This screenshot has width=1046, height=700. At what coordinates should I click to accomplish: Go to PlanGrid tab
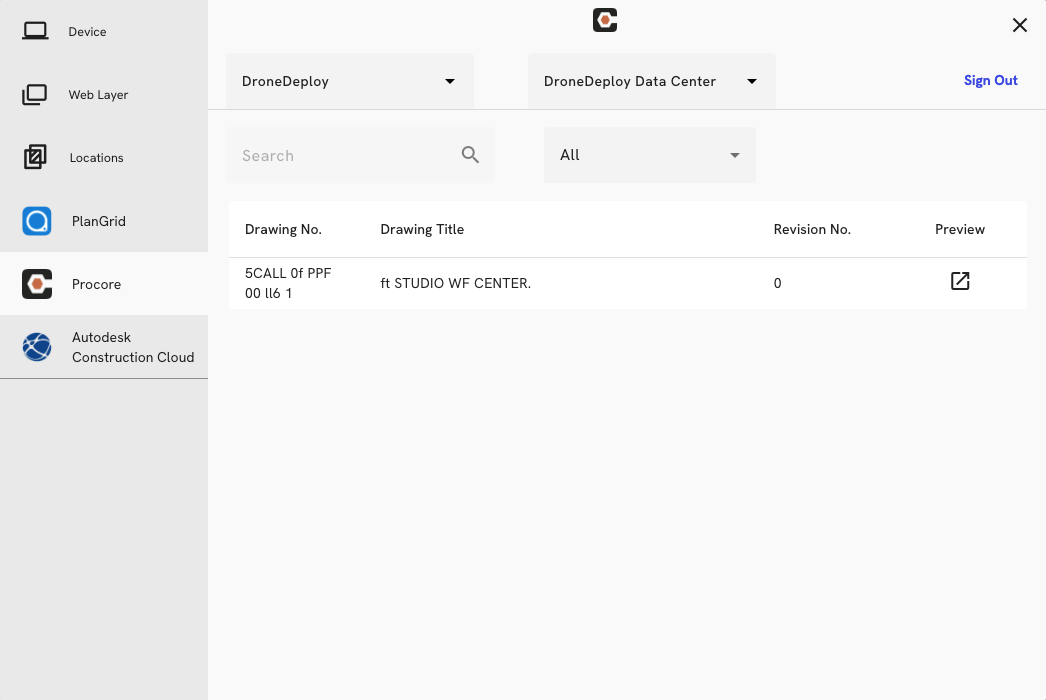[104, 221]
